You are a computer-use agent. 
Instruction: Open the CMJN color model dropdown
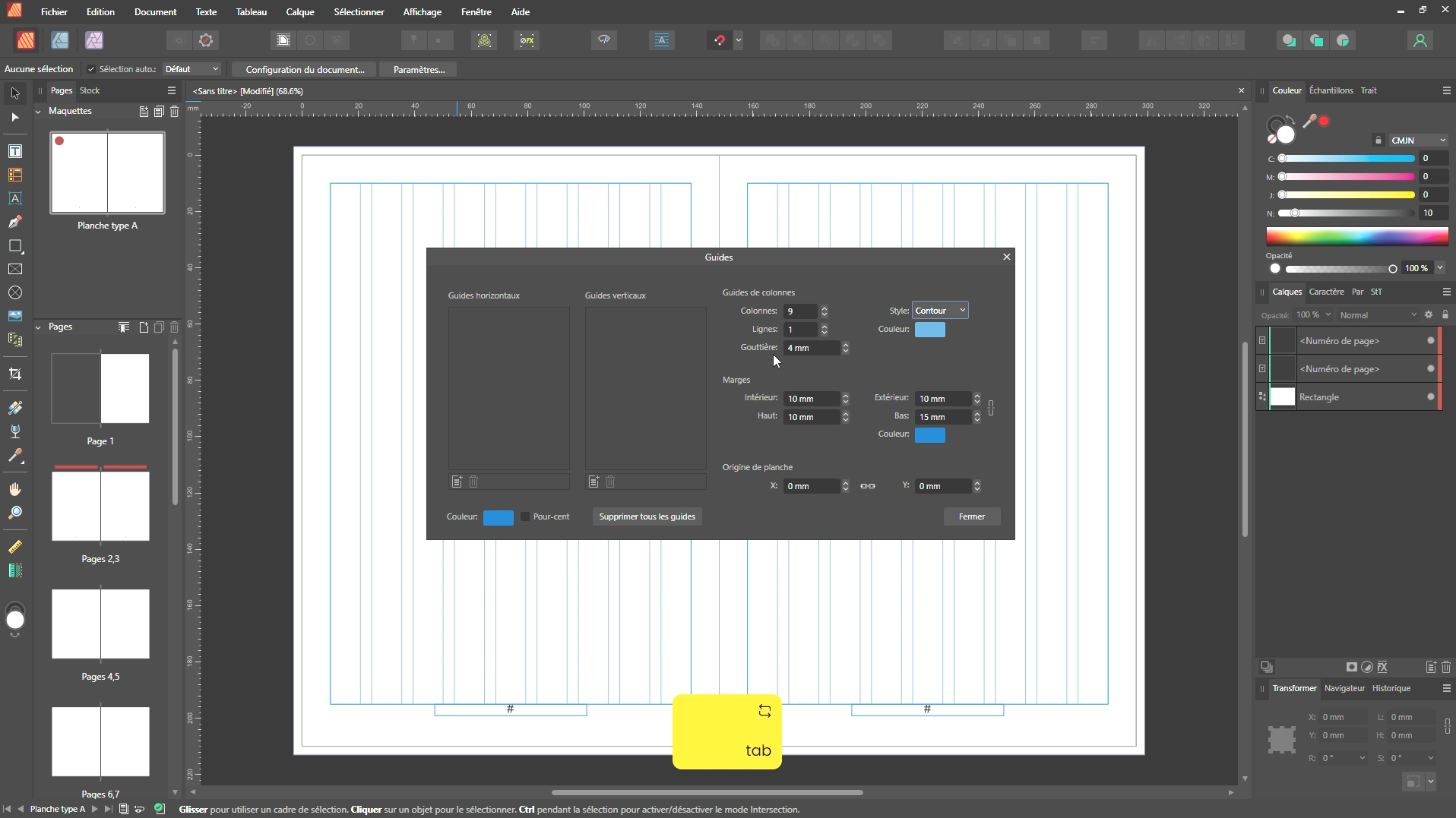coord(1417,141)
